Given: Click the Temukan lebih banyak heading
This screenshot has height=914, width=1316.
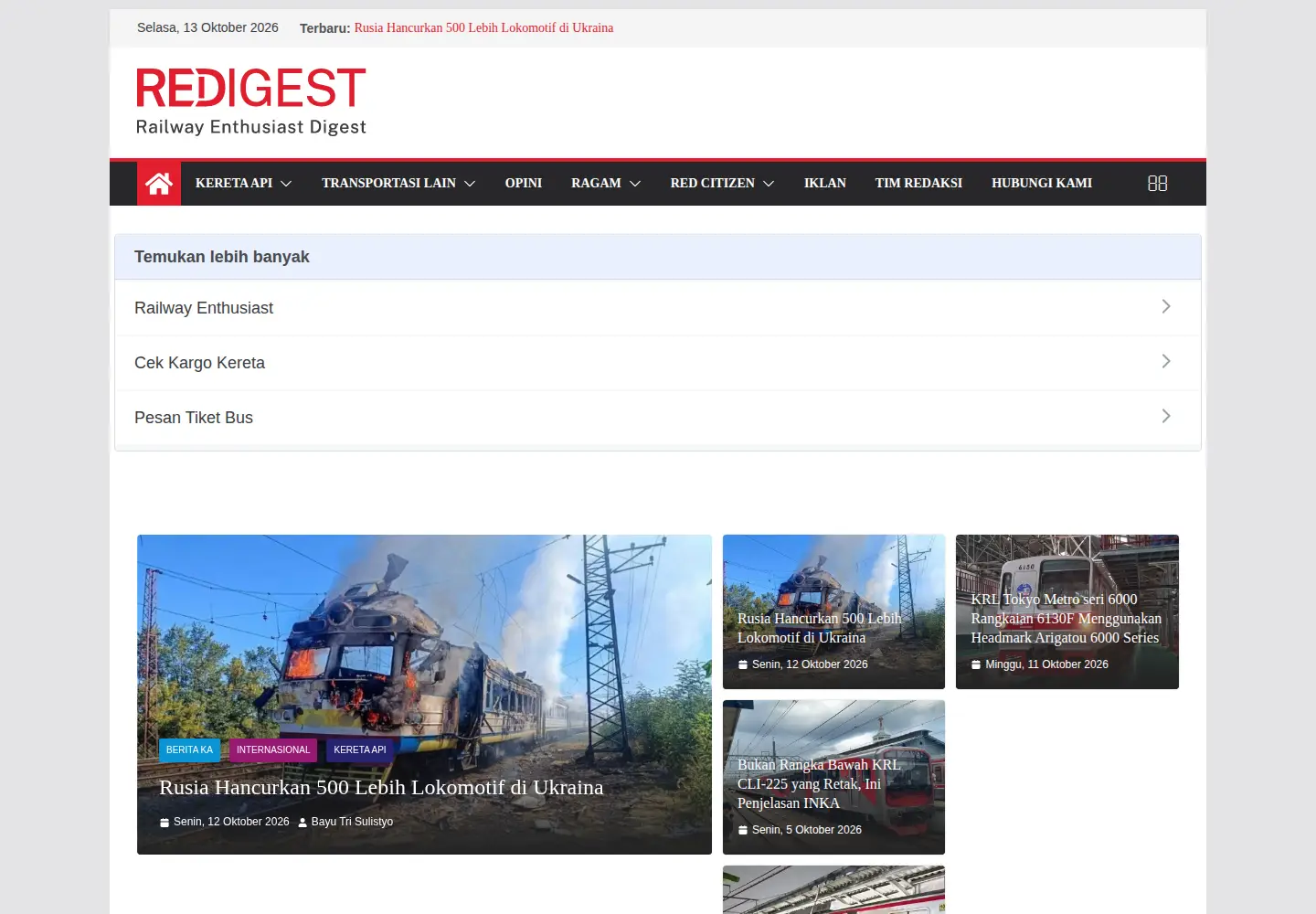Looking at the screenshot, I should click(x=222, y=257).
